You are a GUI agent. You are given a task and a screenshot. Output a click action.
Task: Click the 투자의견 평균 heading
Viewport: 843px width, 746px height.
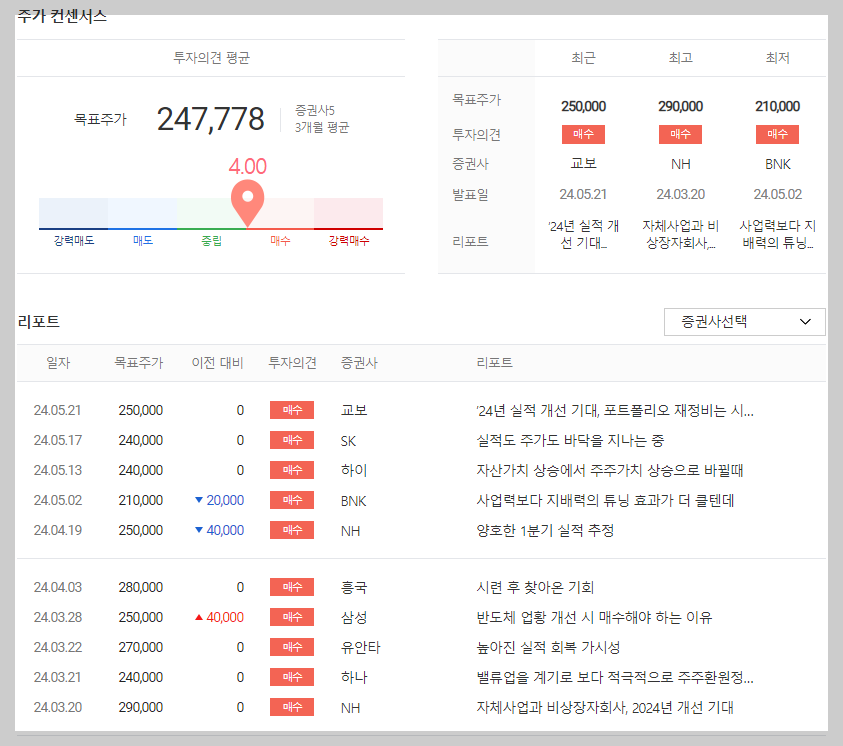pos(211,58)
